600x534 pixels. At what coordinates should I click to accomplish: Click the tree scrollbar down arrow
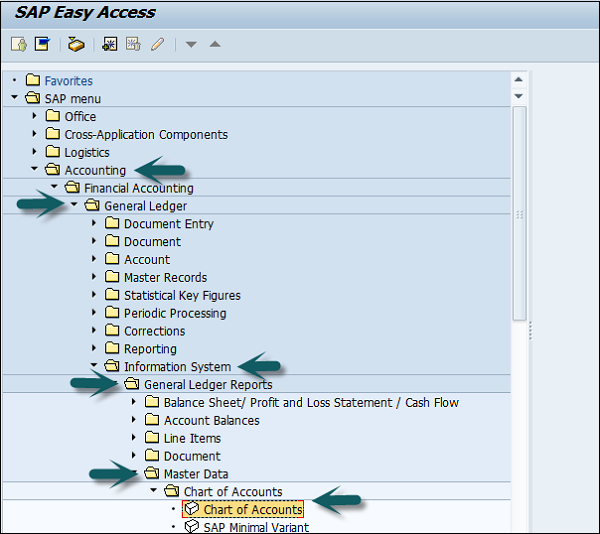coord(518,96)
